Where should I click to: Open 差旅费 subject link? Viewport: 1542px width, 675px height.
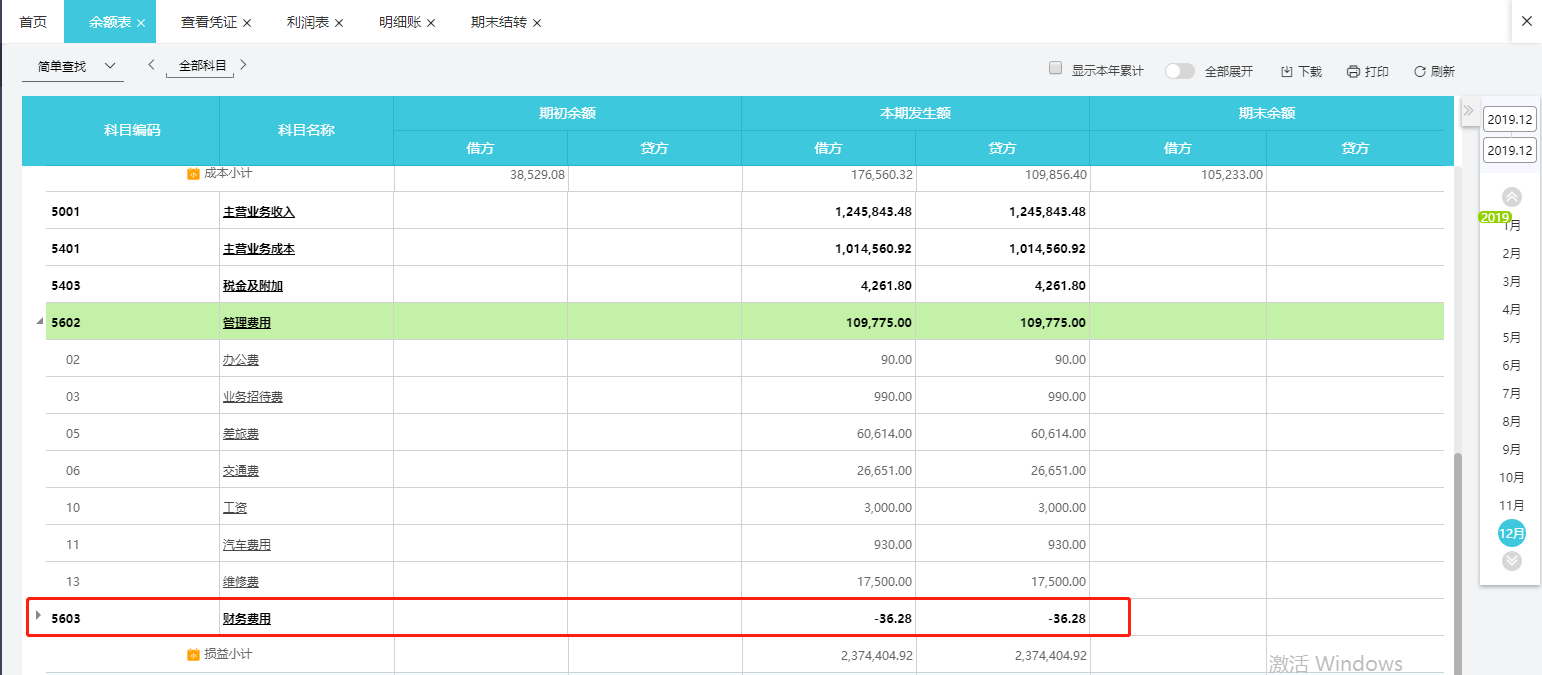[x=241, y=434]
